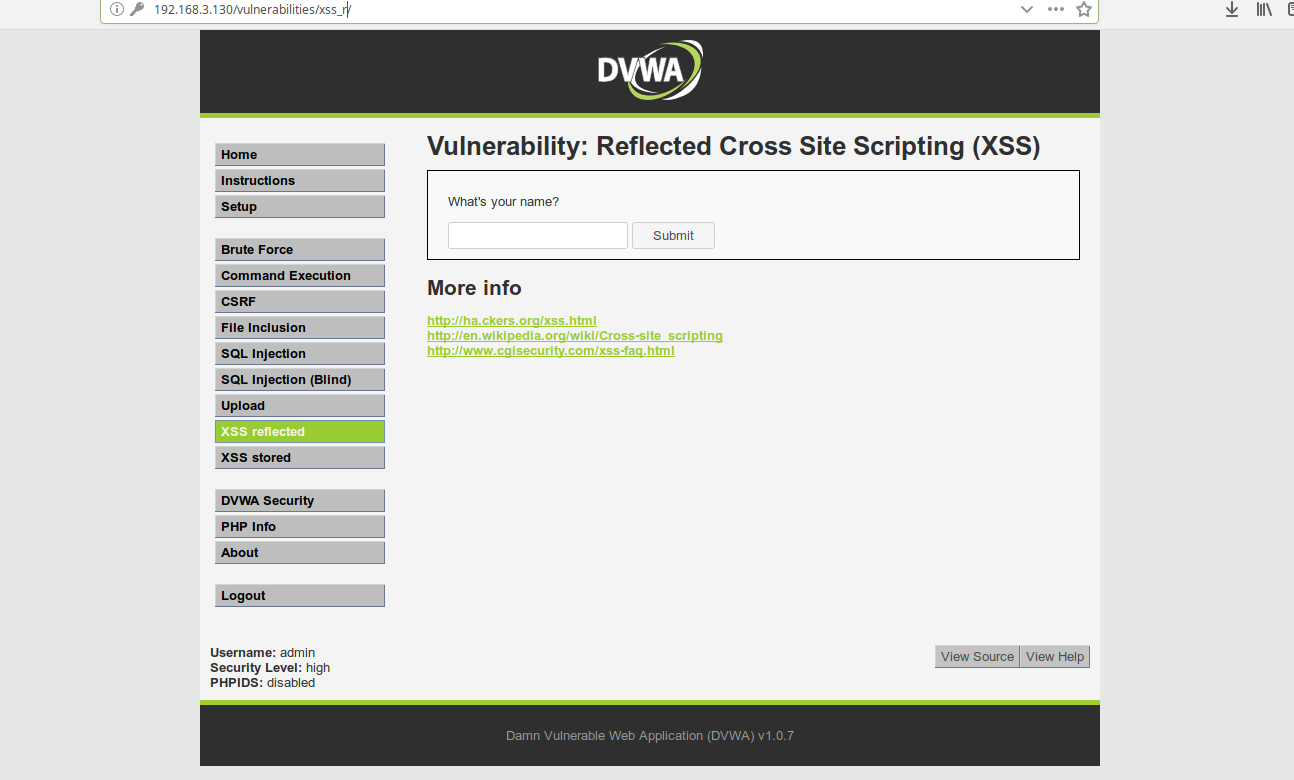Click the Logout menu item

pos(300,596)
